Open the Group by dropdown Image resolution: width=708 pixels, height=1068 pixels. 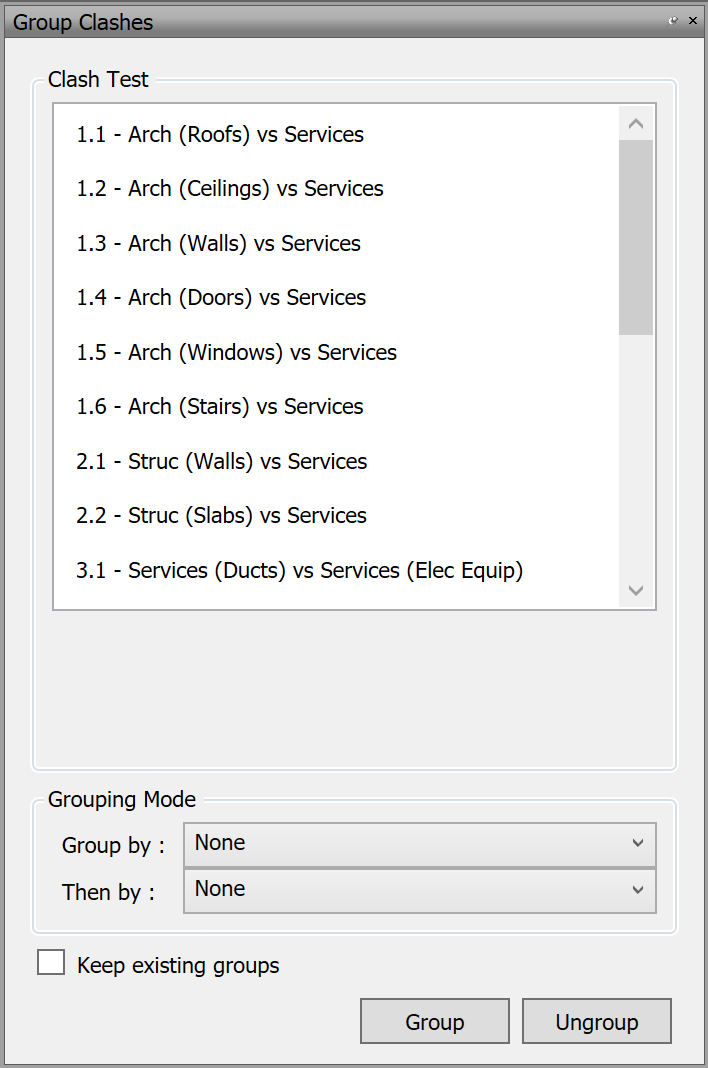tap(420, 844)
